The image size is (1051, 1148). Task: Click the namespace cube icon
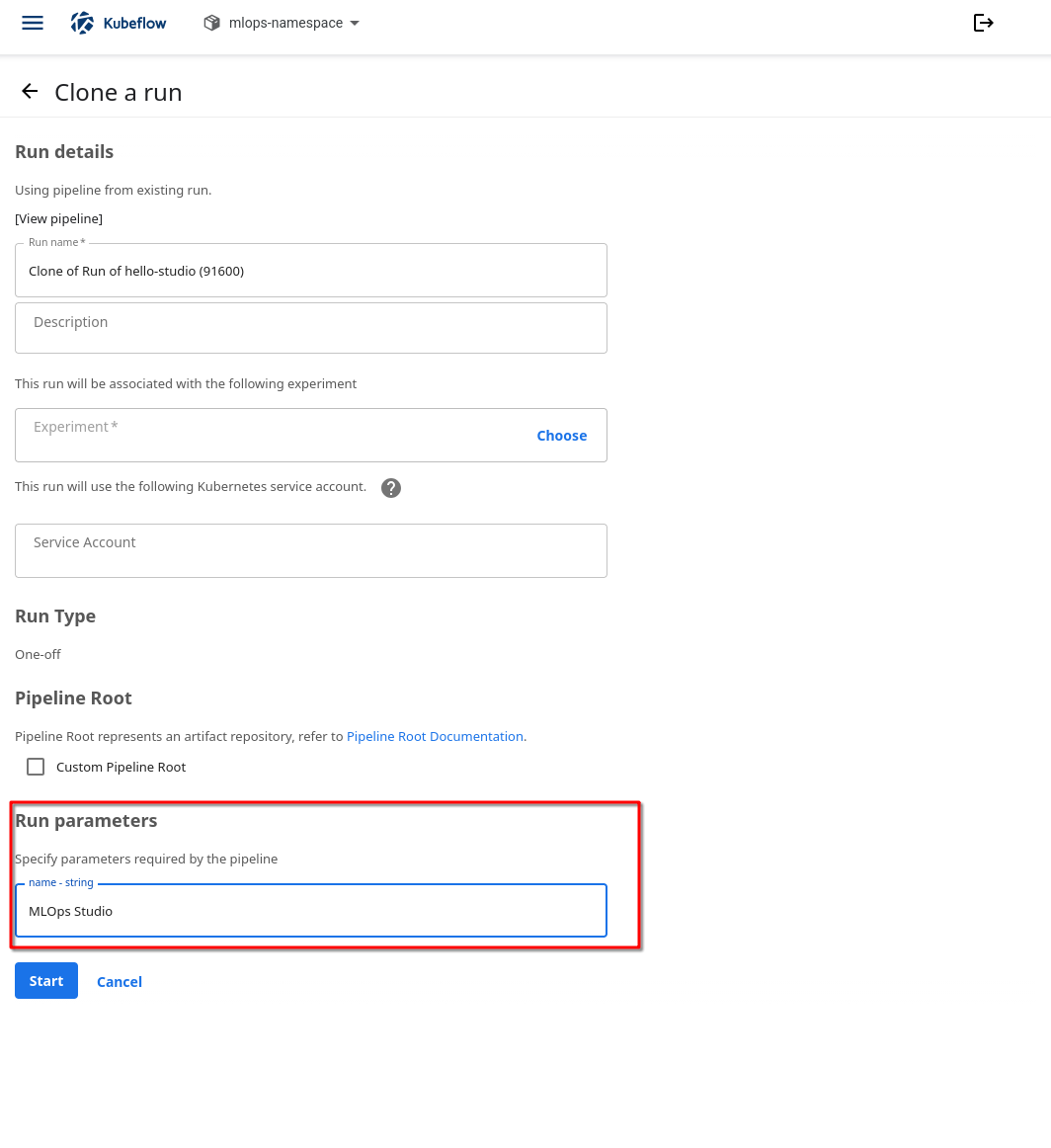[x=211, y=23]
